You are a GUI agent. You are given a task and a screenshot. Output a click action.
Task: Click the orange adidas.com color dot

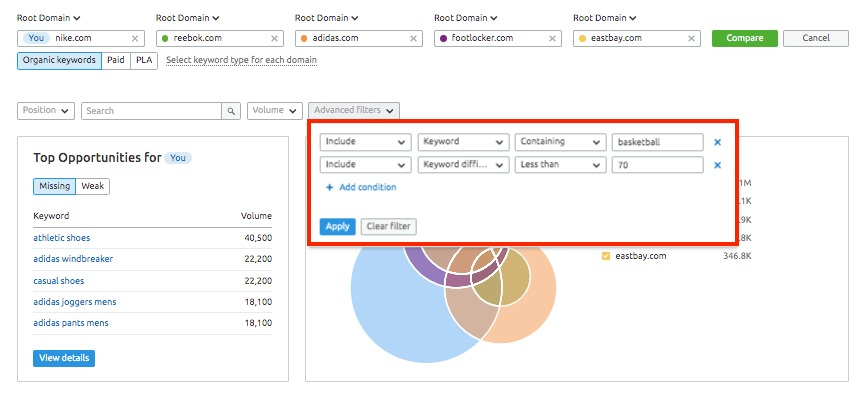[x=304, y=38]
